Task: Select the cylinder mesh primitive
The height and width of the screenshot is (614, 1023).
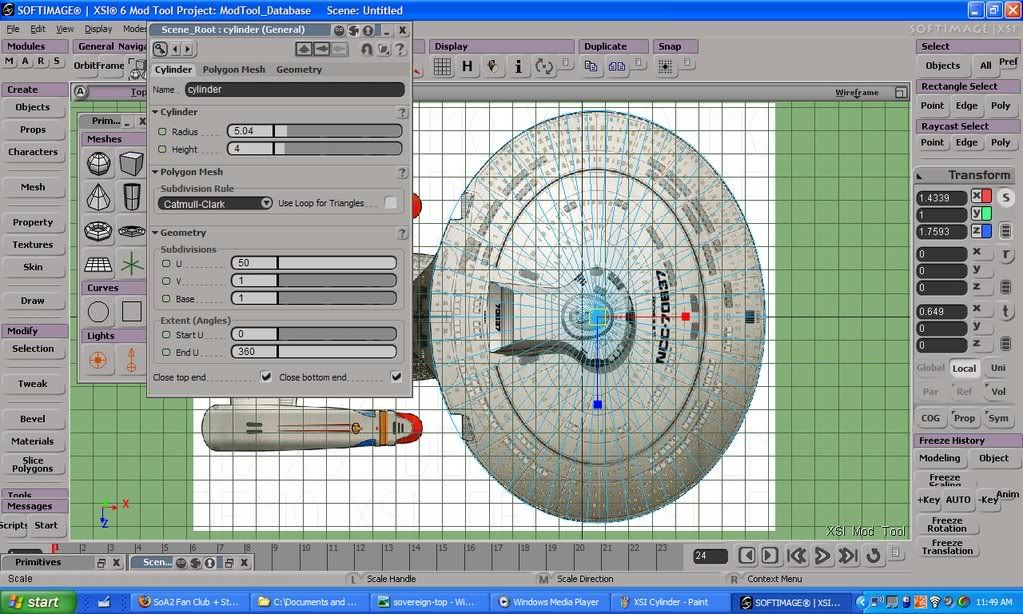Action: point(131,196)
